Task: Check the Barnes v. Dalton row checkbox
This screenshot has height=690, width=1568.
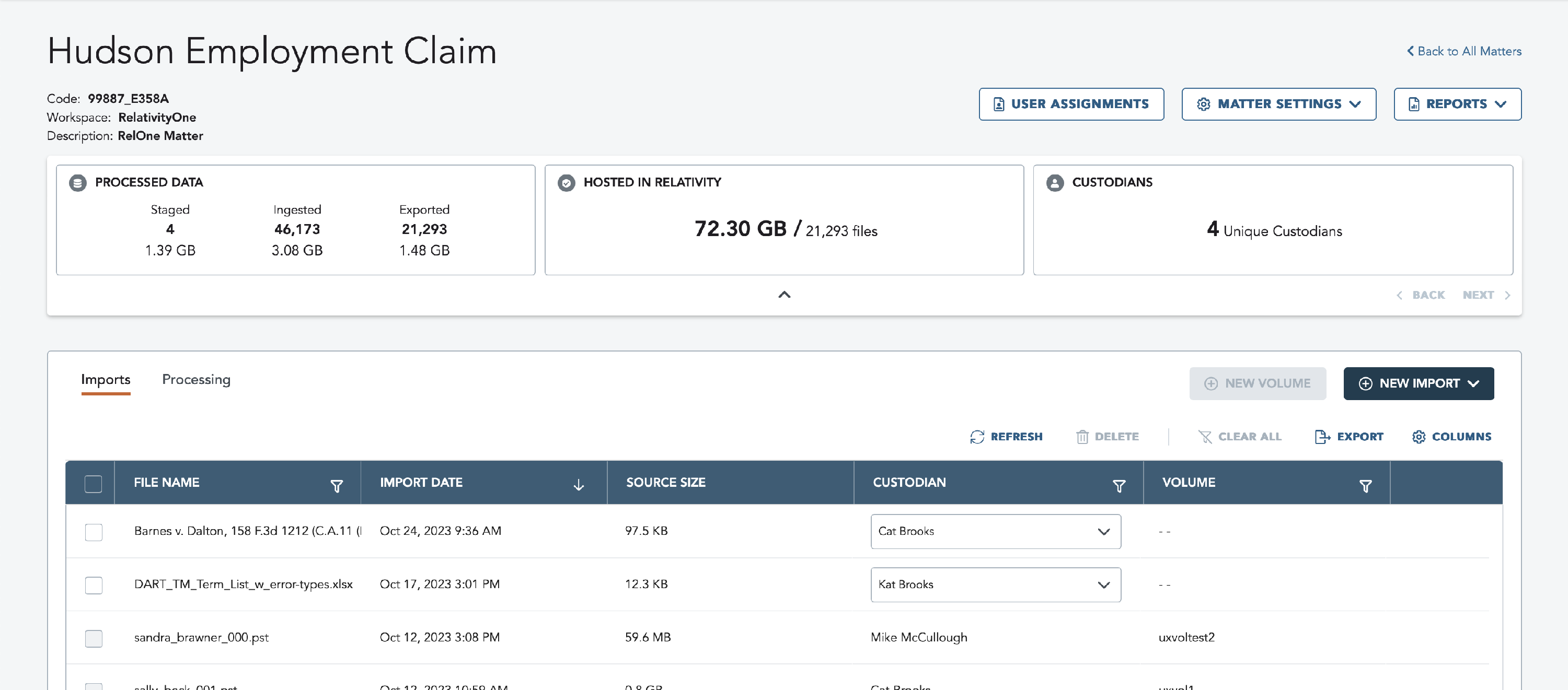Action: point(93,532)
